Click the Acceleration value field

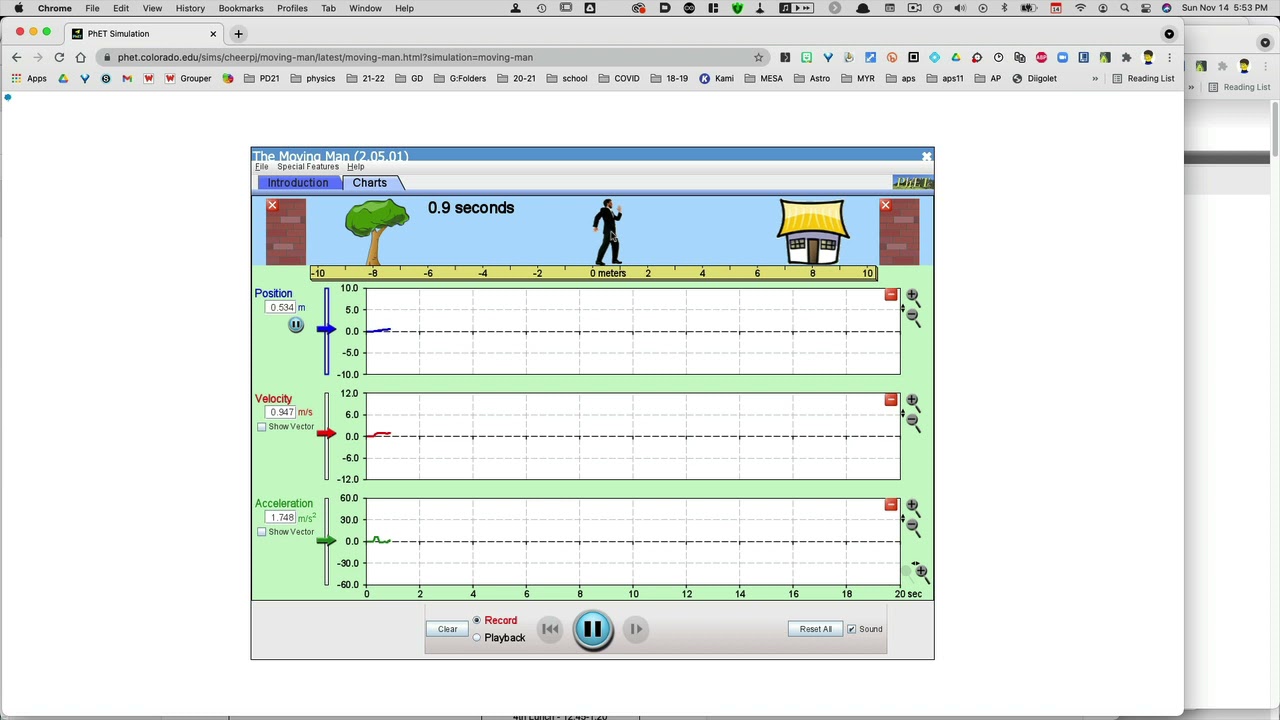[x=281, y=518]
